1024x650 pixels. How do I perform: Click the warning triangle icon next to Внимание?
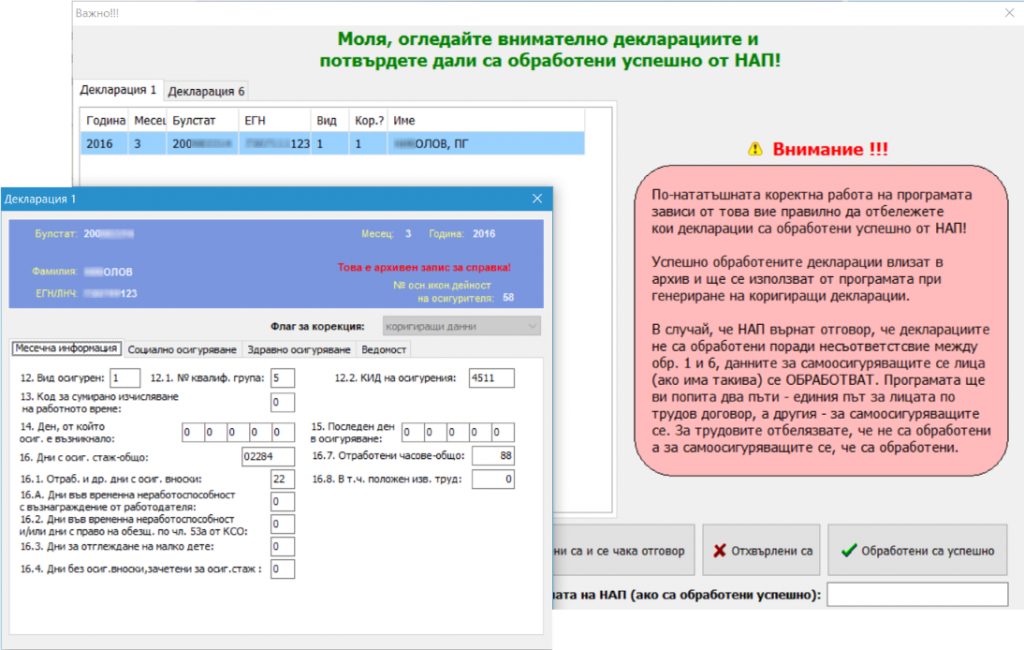pyautogui.click(x=755, y=149)
